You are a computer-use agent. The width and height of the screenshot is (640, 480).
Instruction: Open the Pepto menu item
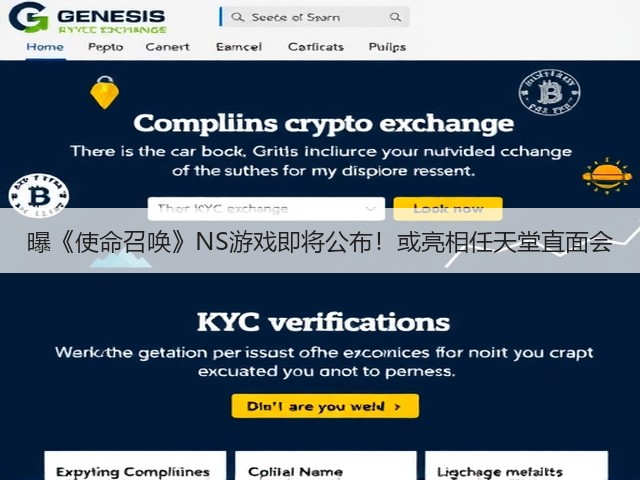[x=106, y=47]
